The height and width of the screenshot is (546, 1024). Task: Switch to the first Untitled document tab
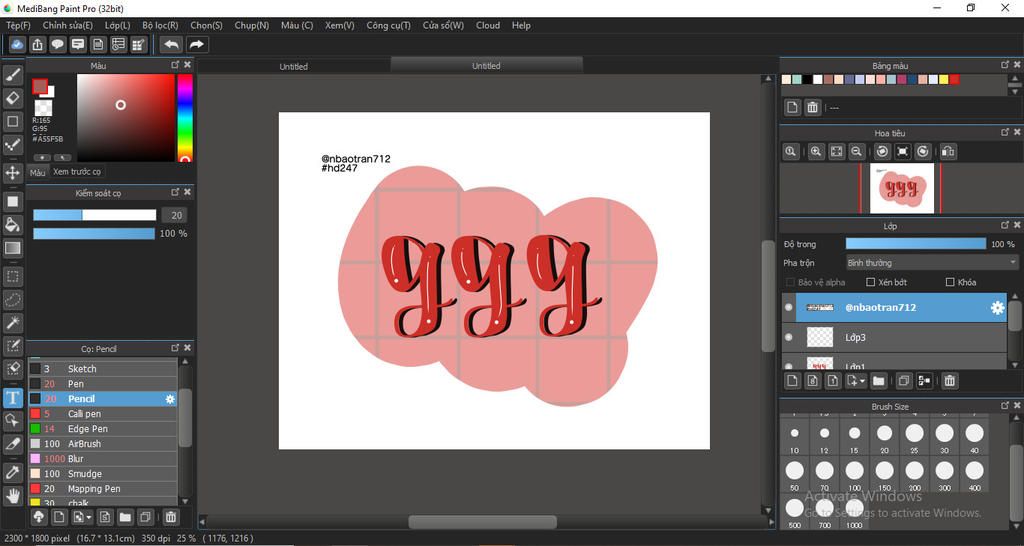(294, 66)
